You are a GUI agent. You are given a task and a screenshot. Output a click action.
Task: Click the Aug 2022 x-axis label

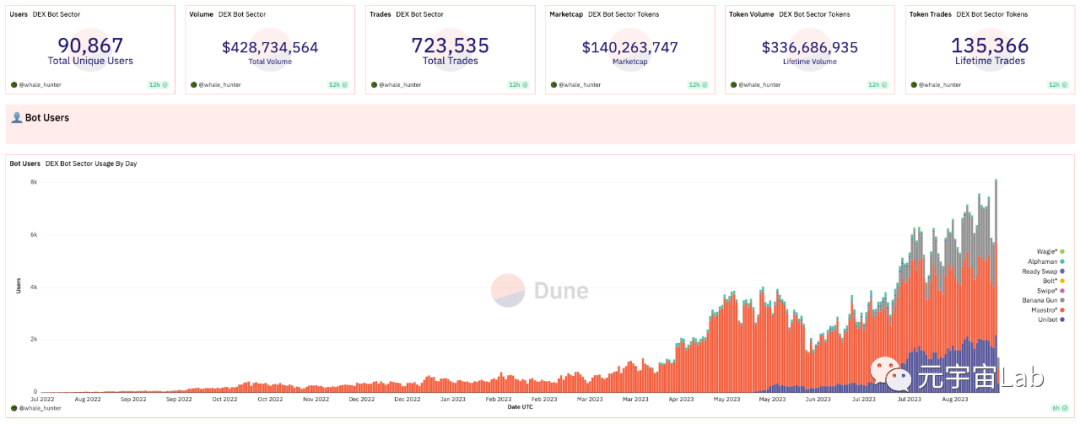[x=88, y=399]
